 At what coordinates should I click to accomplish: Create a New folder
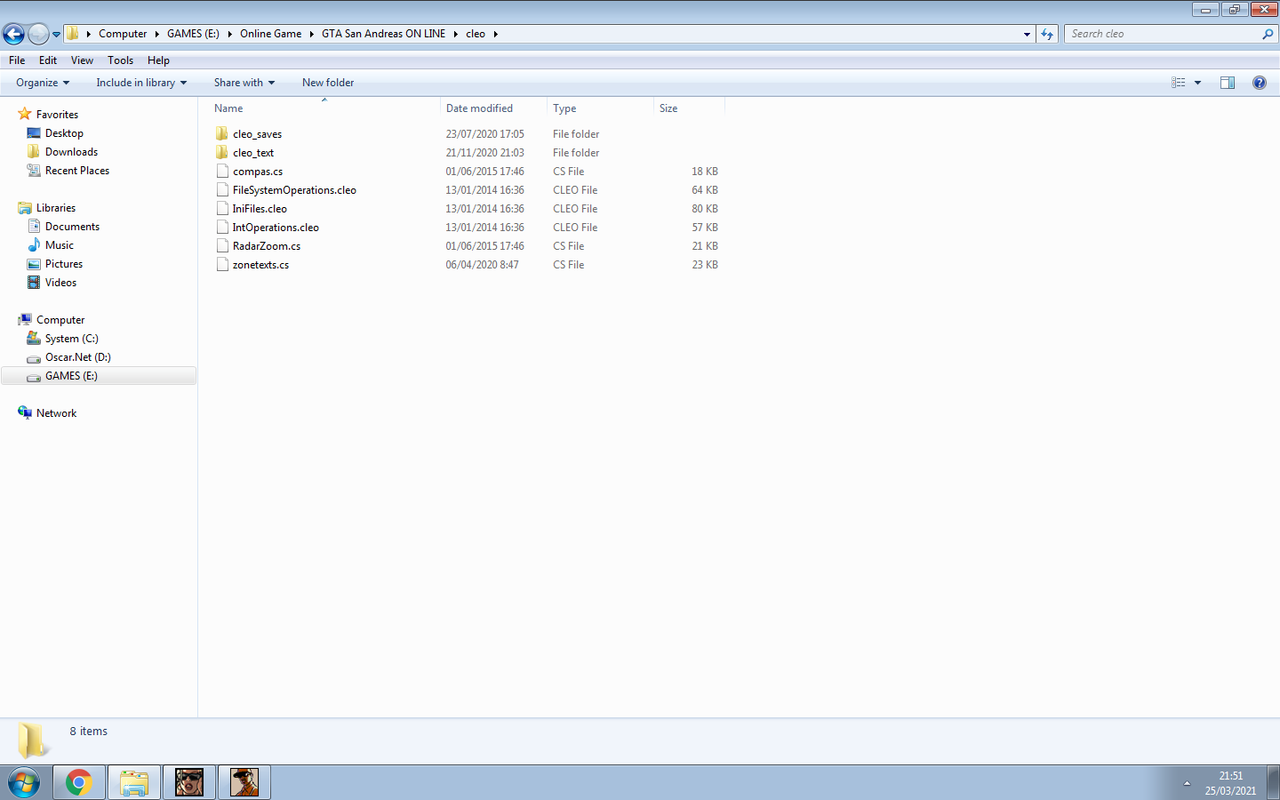(x=328, y=83)
